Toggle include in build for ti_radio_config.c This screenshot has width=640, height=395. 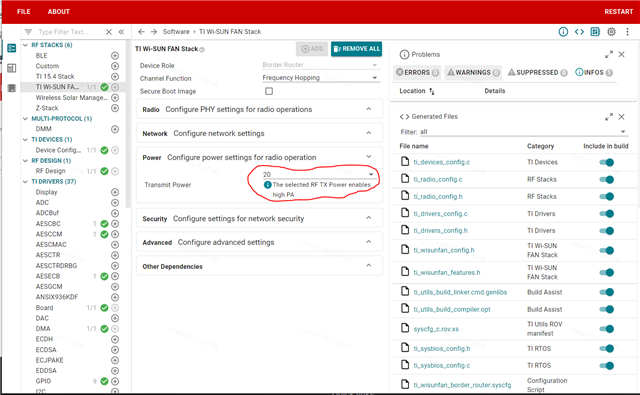[607, 180]
